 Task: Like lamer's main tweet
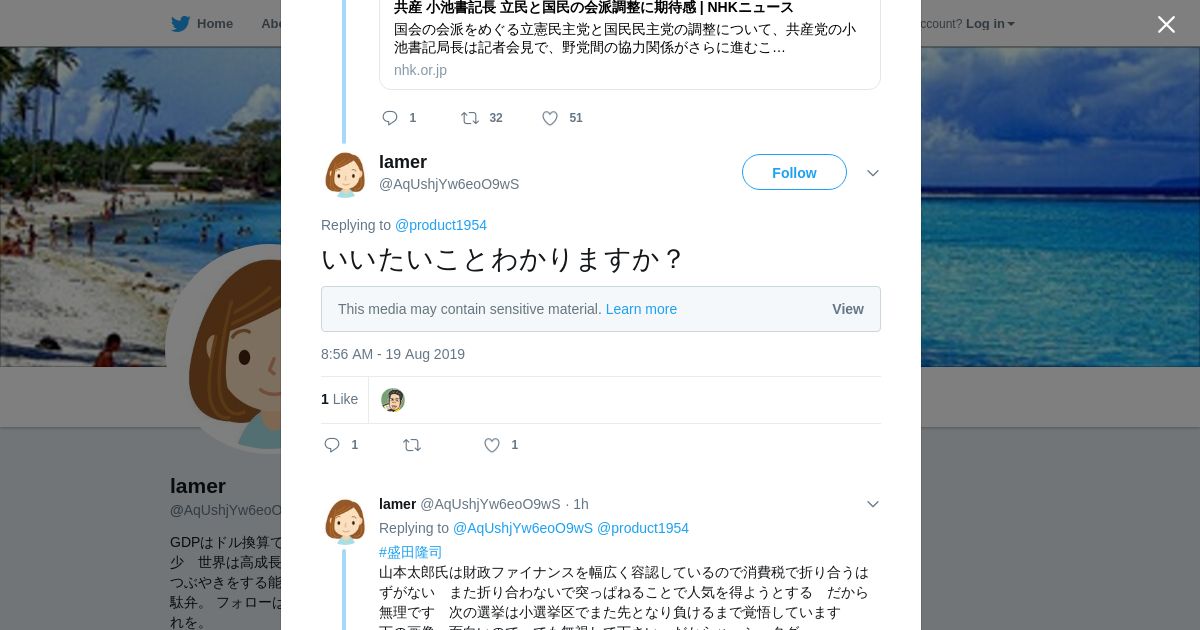pos(492,445)
